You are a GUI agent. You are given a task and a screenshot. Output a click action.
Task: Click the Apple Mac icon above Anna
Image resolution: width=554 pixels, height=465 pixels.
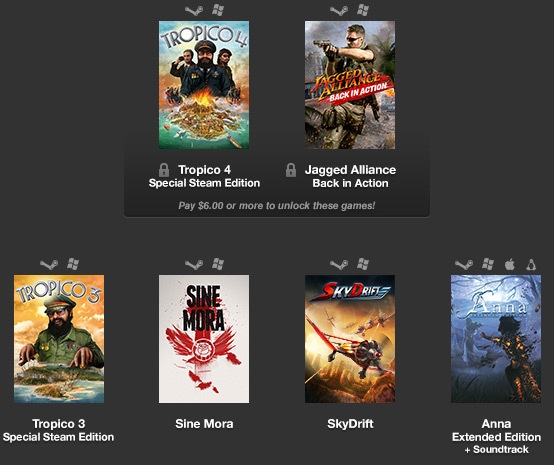[x=509, y=264]
